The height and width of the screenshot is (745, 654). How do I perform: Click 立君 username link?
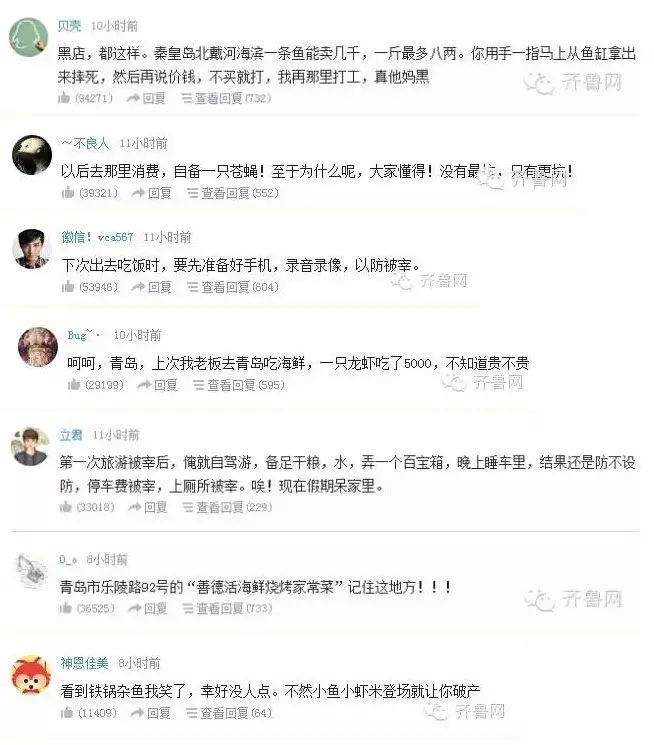point(71,435)
